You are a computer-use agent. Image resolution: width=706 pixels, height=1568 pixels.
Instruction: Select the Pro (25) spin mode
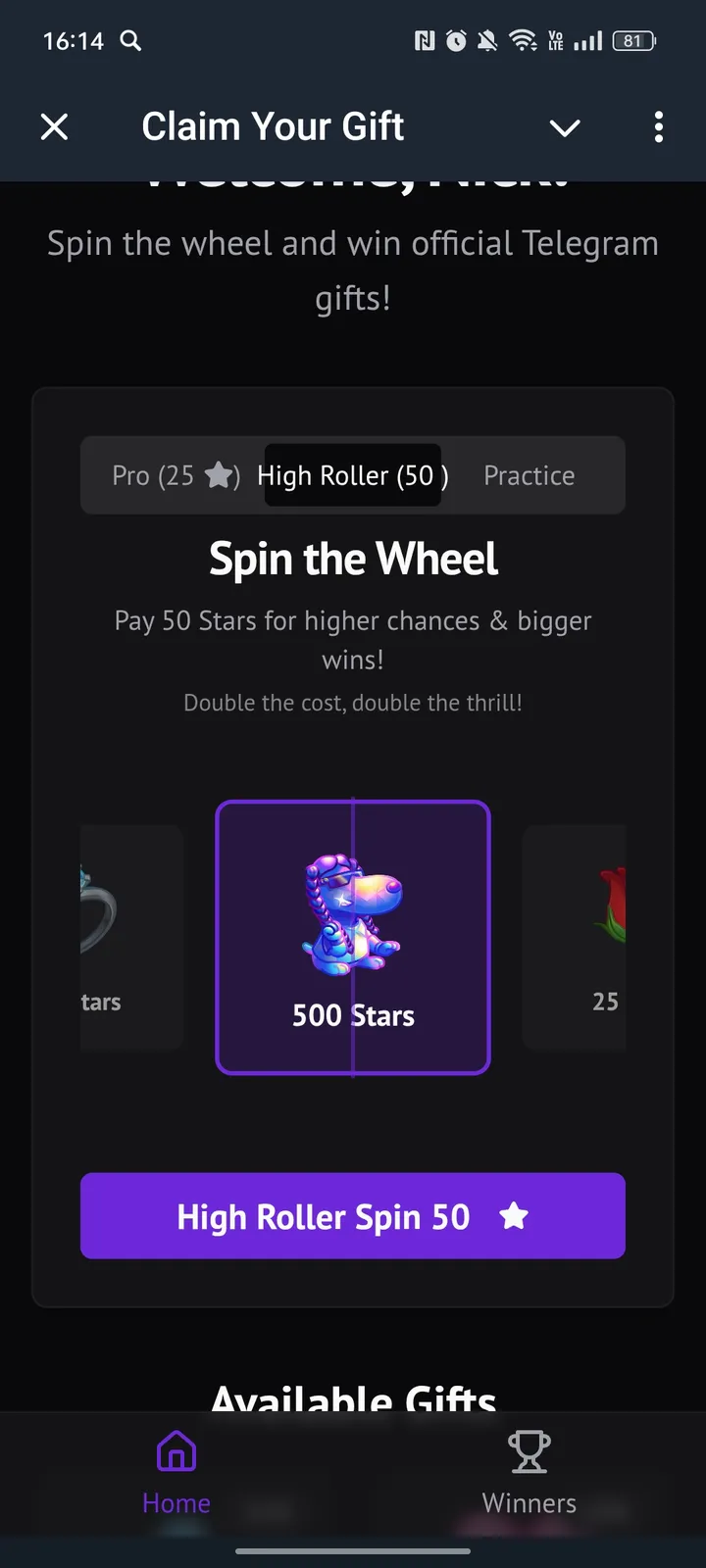pyautogui.click(x=176, y=475)
